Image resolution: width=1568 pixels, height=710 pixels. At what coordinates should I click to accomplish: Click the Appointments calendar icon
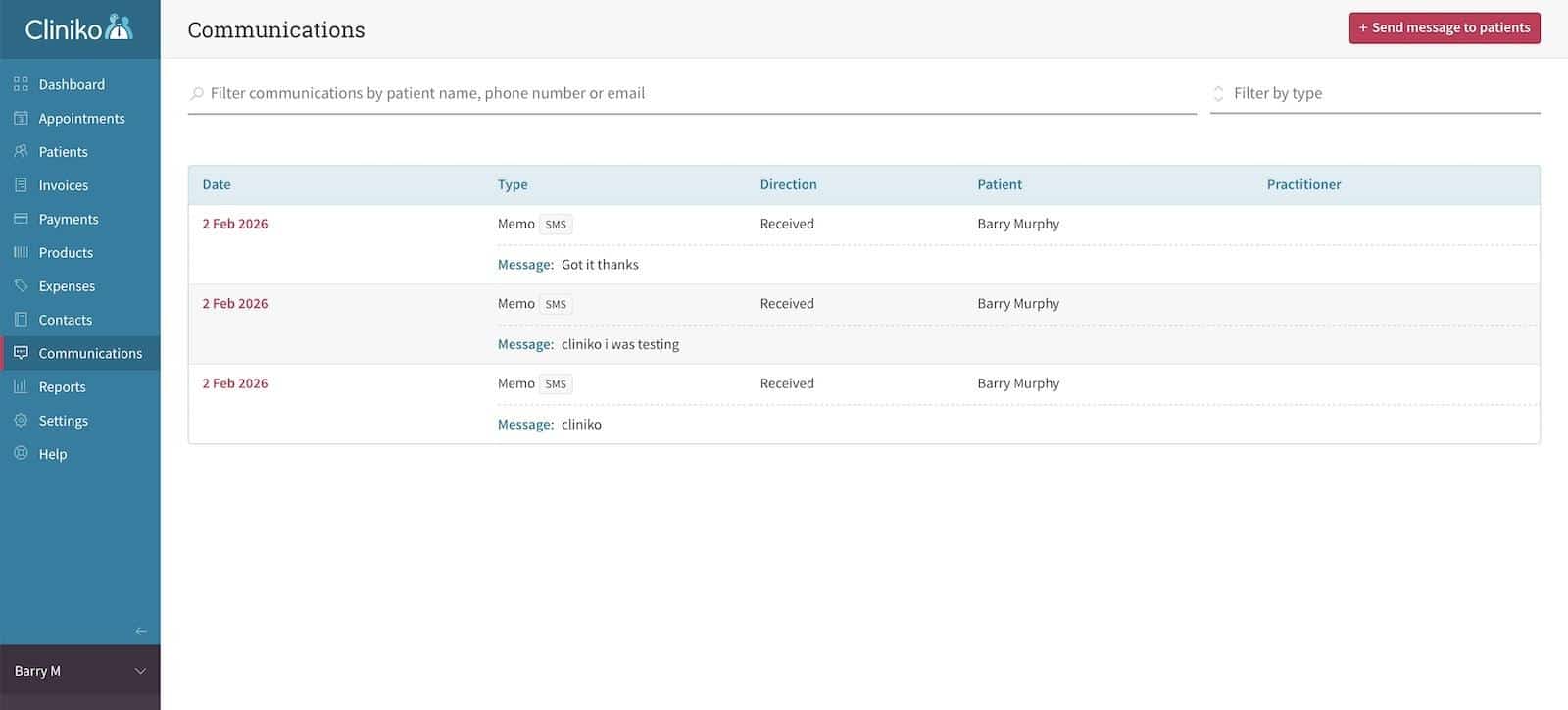pos(21,118)
